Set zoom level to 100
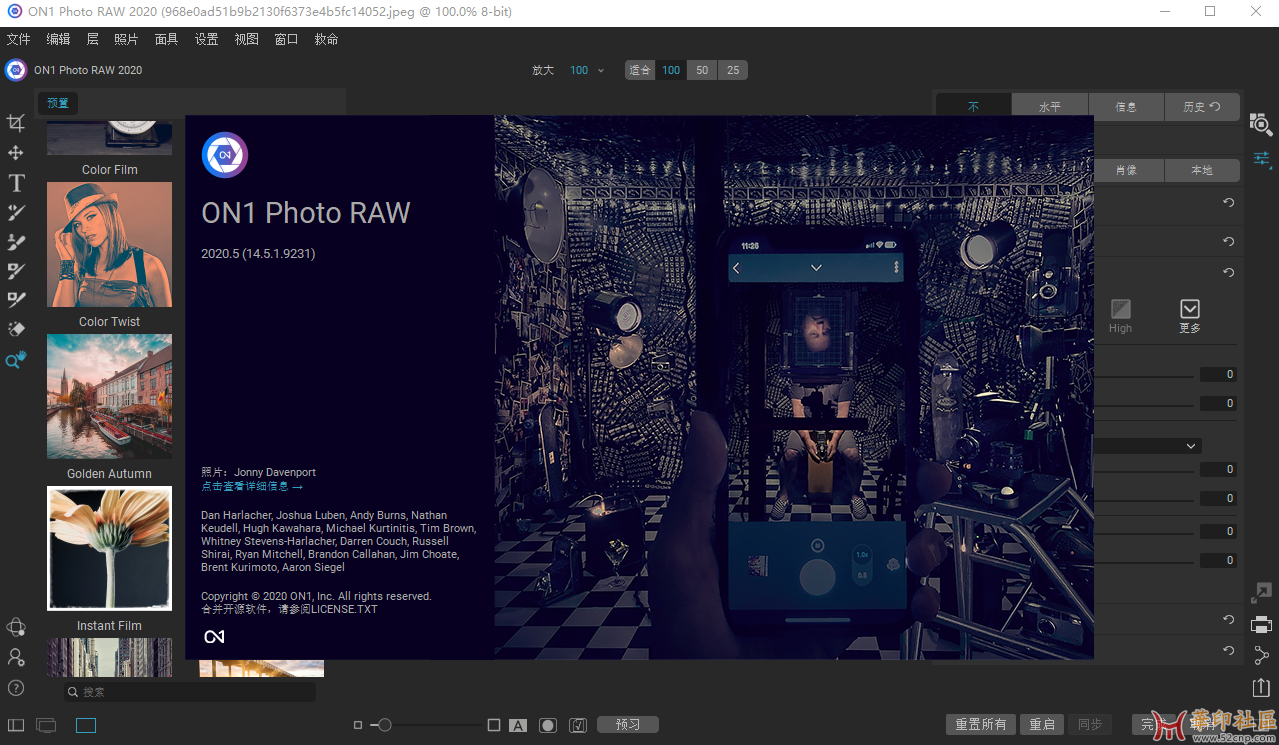The height and width of the screenshot is (745, 1279). [x=671, y=70]
